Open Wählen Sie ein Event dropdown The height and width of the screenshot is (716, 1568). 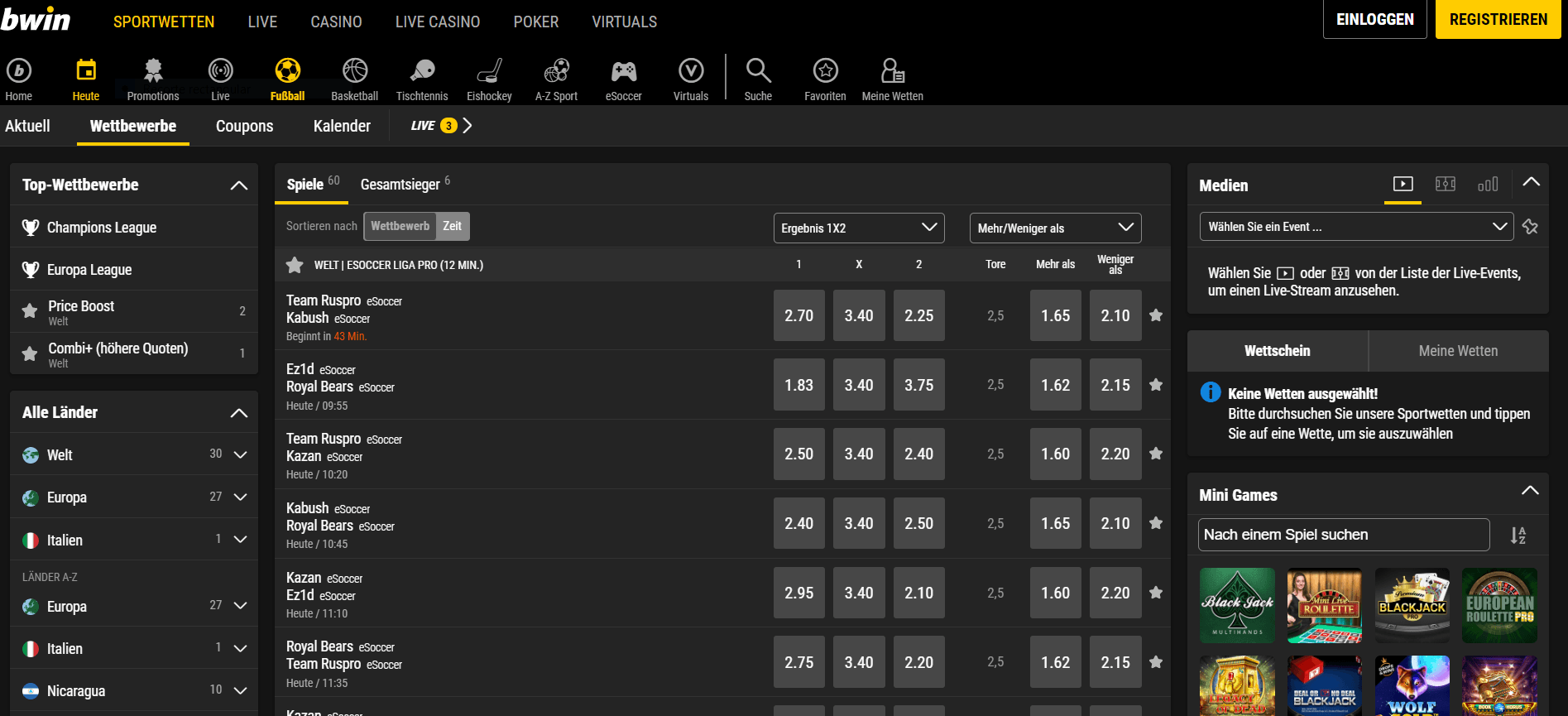(x=1356, y=227)
